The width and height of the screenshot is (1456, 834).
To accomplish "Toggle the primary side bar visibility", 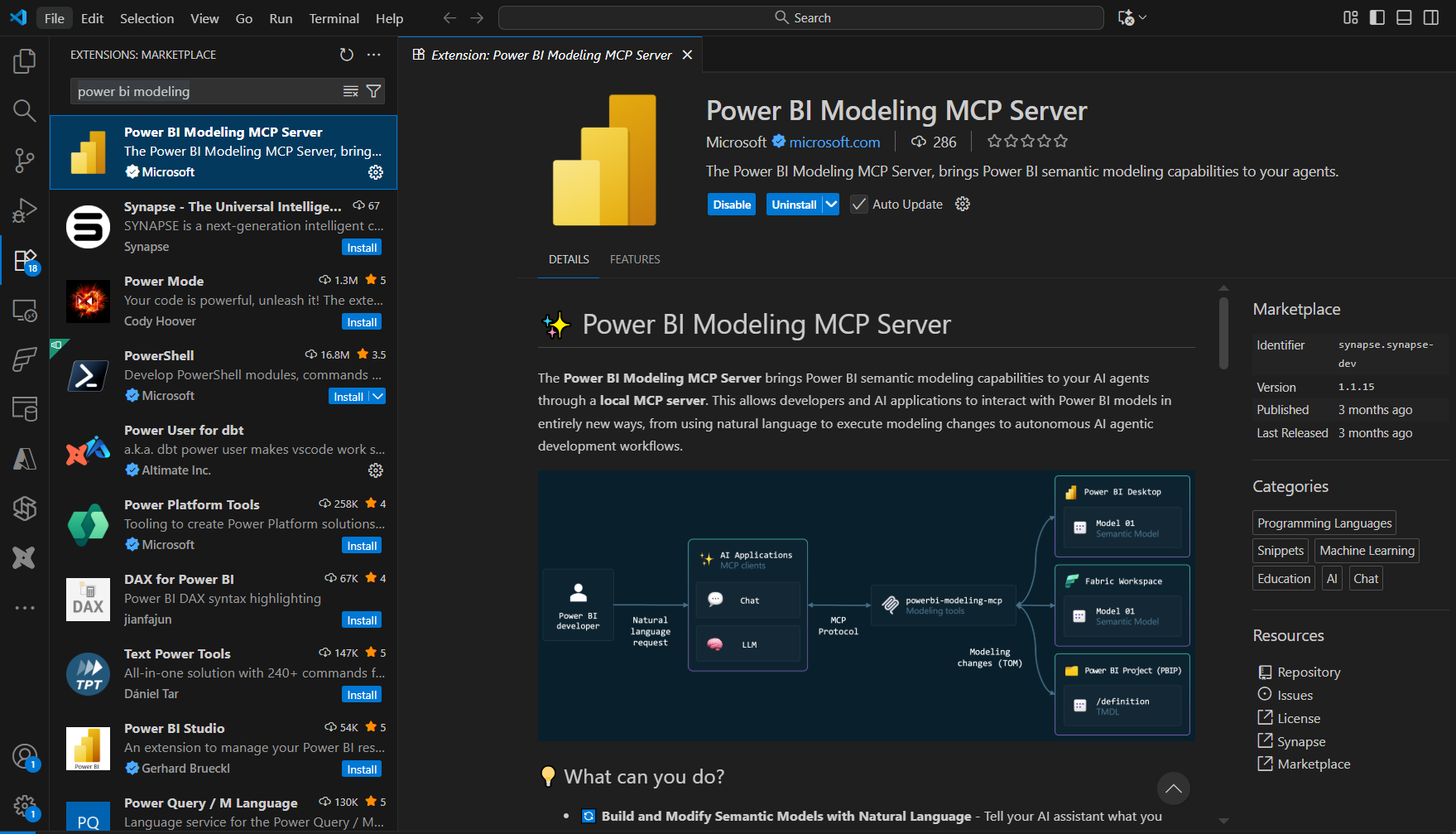I will tap(1377, 17).
